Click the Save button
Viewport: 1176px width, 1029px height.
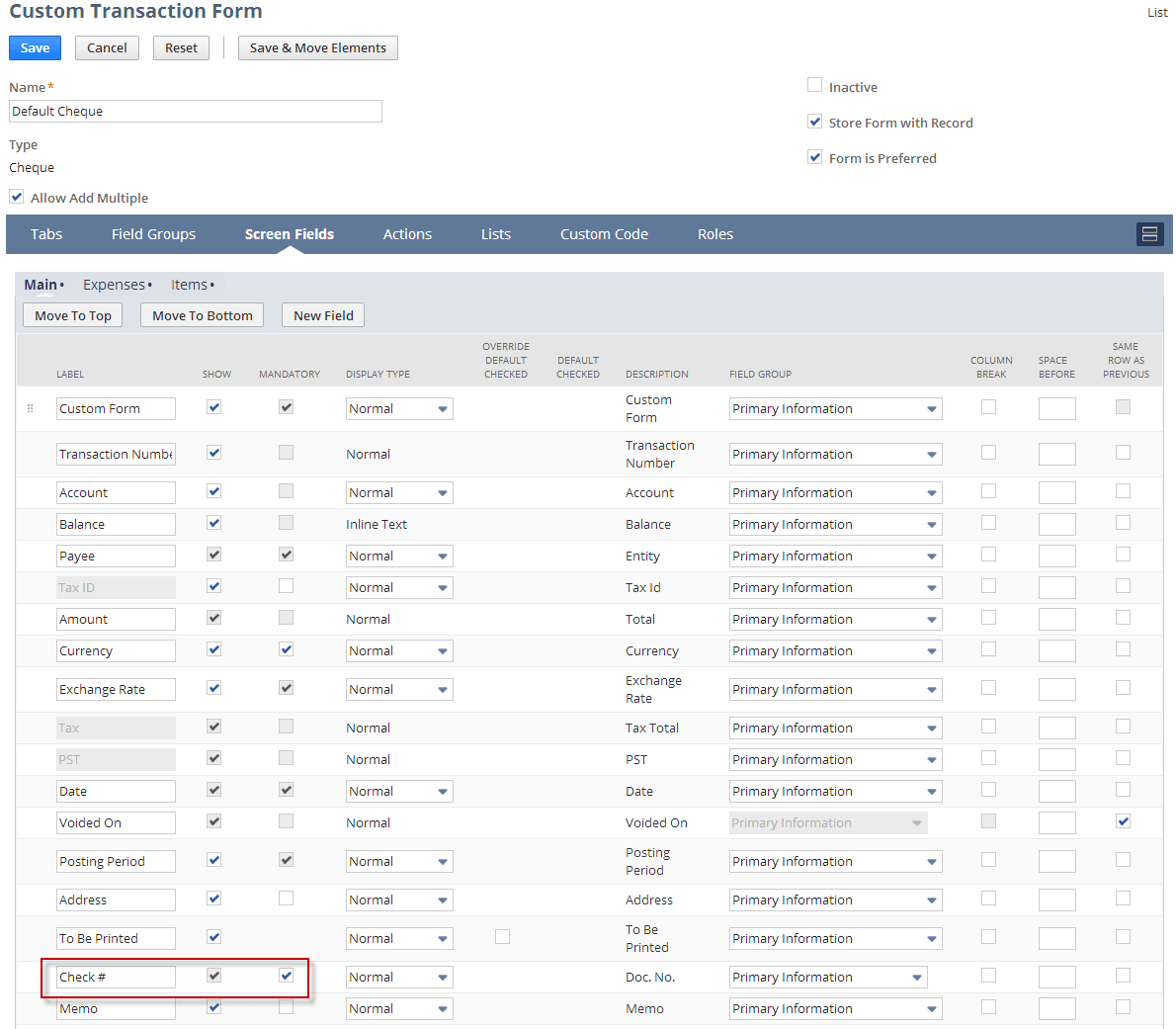(x=35, y=48)
